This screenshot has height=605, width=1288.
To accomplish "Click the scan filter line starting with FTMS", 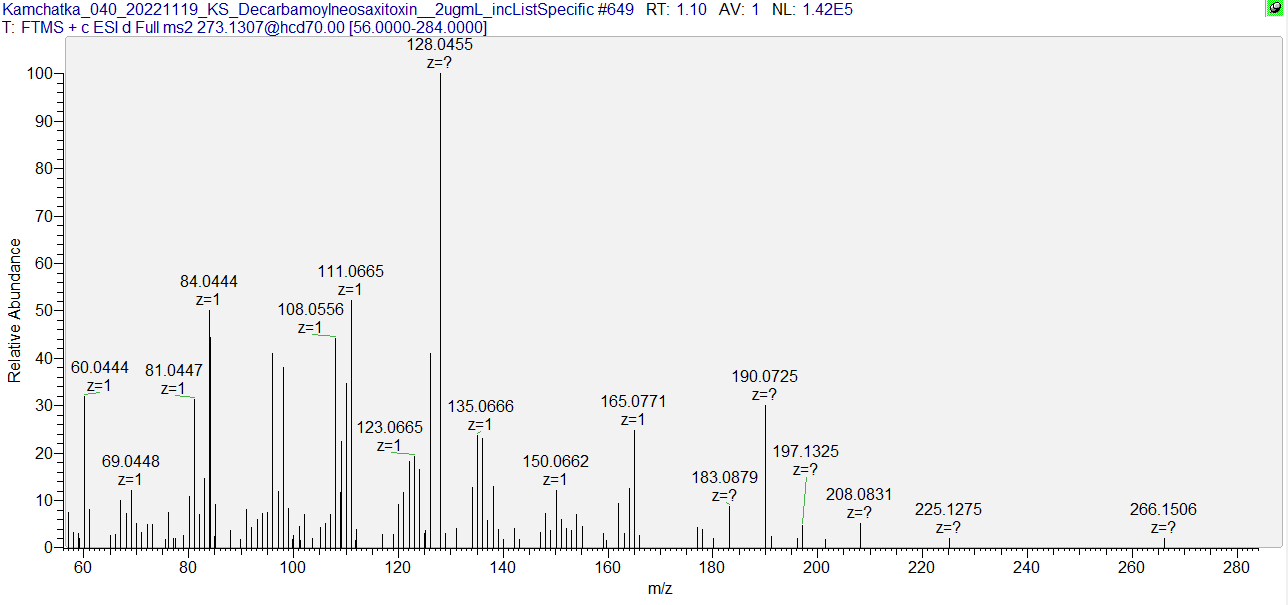I will (245, 27).
